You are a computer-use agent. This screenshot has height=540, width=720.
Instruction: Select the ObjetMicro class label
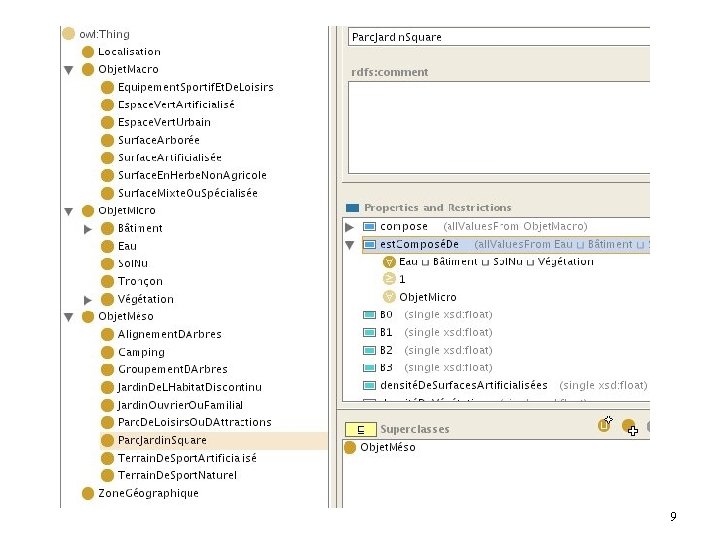(x=127, y=211)
